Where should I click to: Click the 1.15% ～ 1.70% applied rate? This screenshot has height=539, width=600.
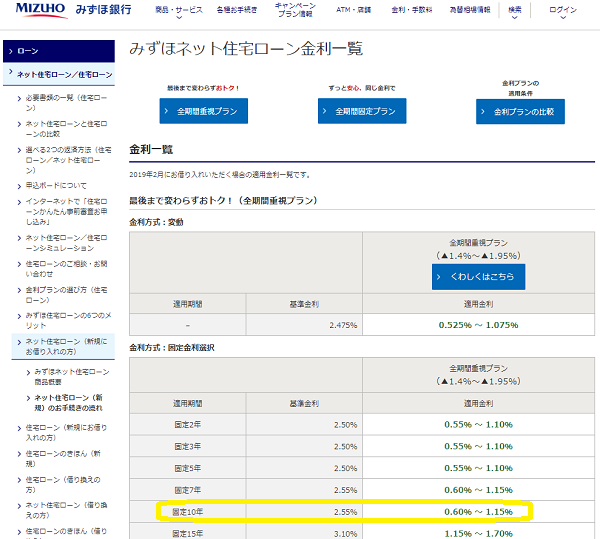coord(478,534)
